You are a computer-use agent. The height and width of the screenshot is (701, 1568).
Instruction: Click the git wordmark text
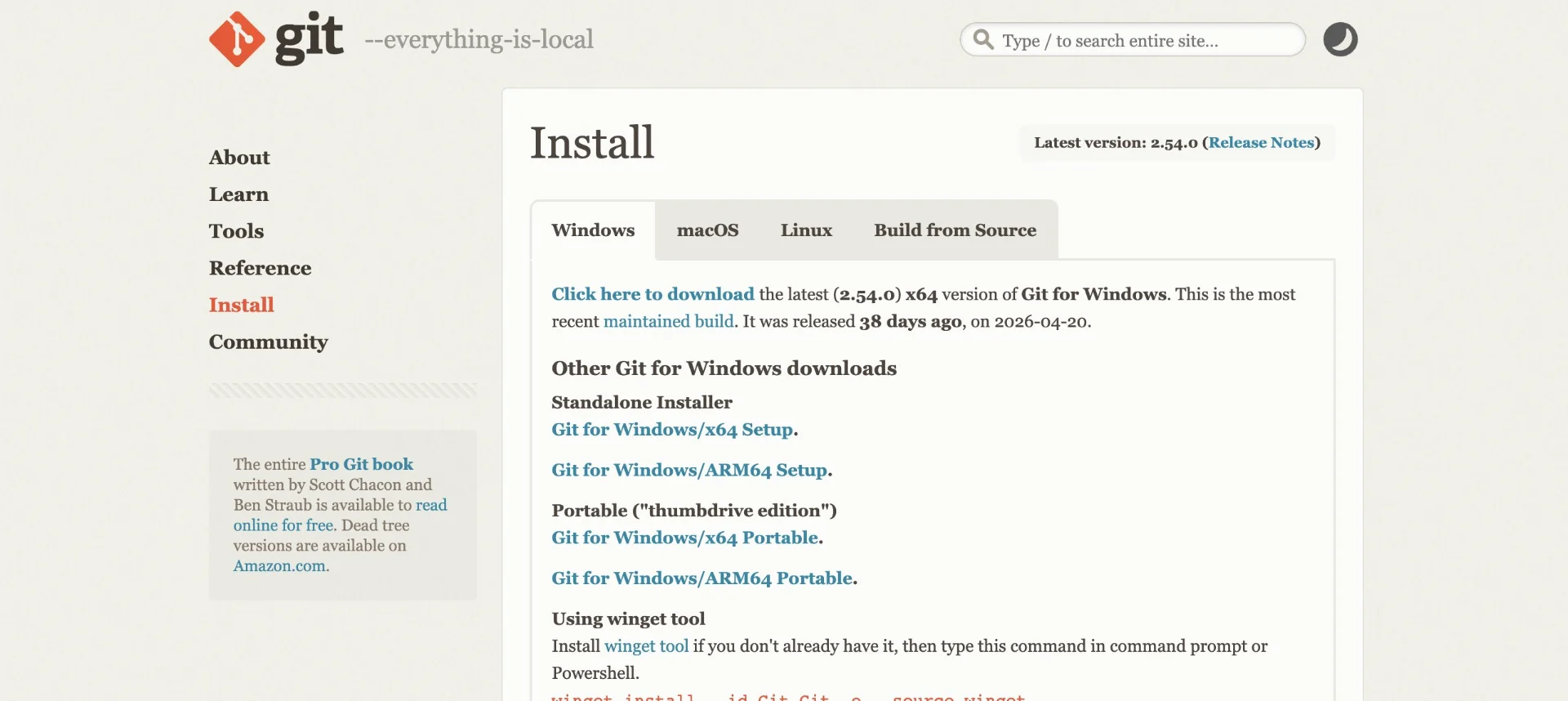point(310,39)
